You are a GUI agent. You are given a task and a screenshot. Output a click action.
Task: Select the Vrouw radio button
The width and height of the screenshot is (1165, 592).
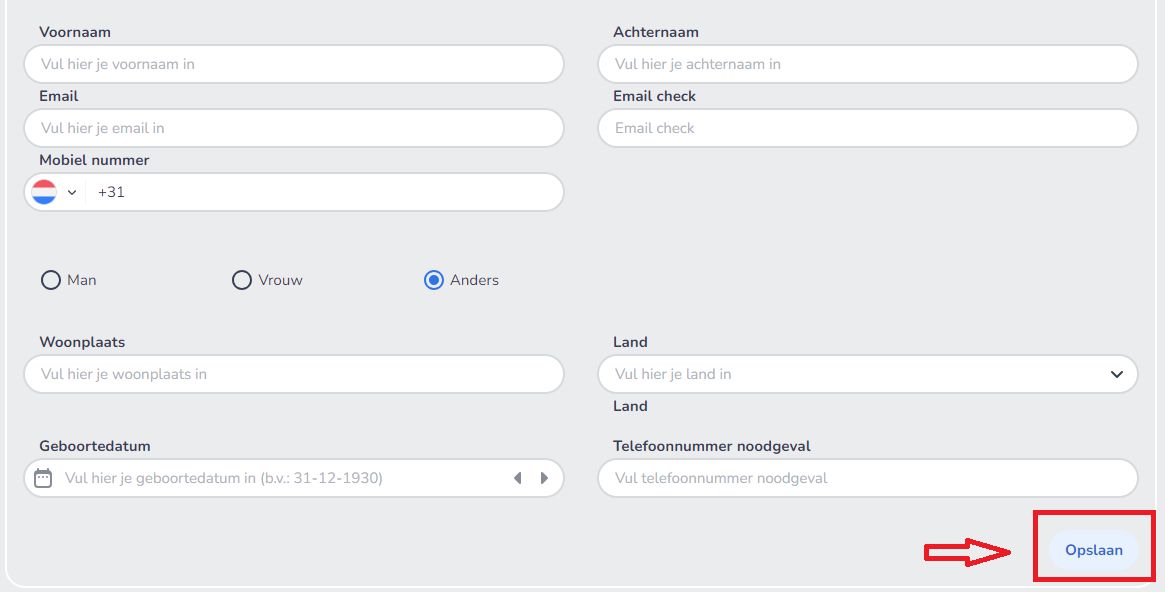coord(241,280)
